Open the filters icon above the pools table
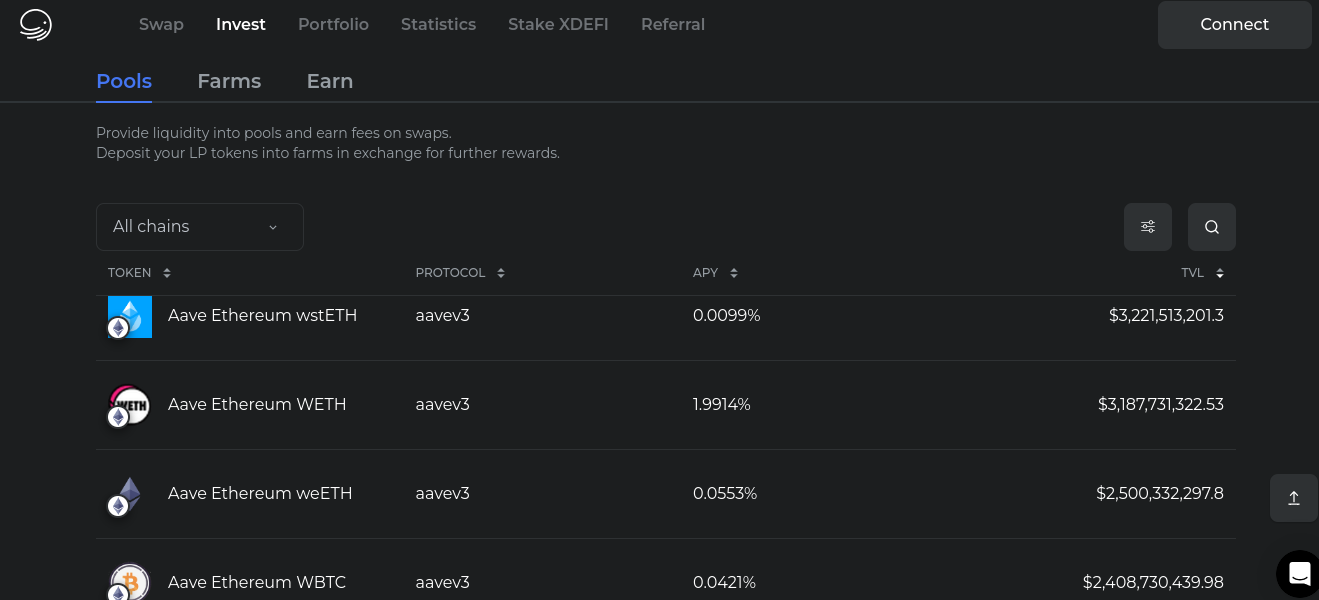 1147,227
